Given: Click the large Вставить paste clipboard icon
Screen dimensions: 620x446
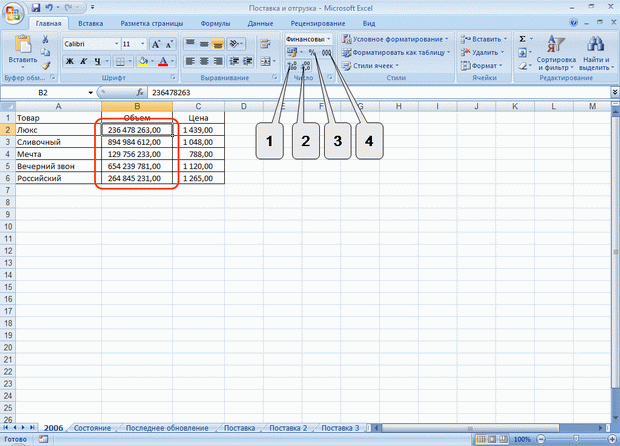Looking at the screenshot, I should (x=23, y=43).
